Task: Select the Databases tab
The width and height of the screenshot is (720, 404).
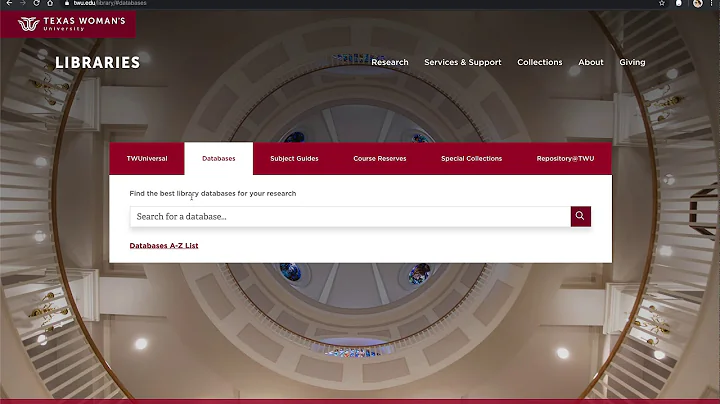Action: [219, 158]
